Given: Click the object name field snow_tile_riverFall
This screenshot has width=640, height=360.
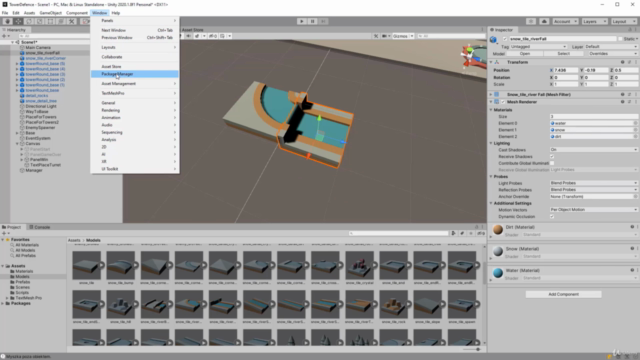Looking at the screenshot, I should [x=562, y=39].
